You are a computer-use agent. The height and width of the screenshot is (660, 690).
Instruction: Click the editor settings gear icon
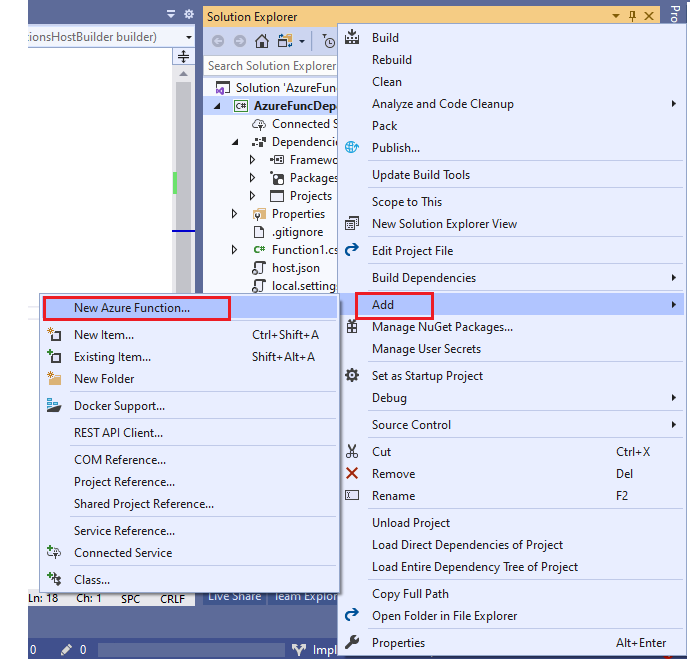pos(189,14)
